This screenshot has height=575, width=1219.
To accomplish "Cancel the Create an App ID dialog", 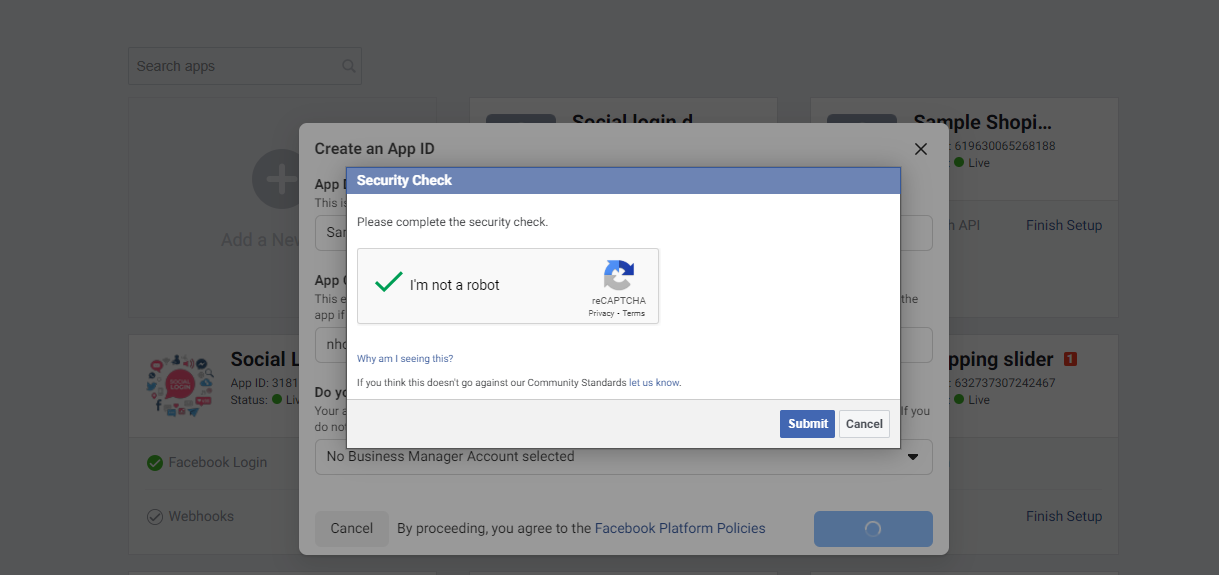I will point(352,528).
